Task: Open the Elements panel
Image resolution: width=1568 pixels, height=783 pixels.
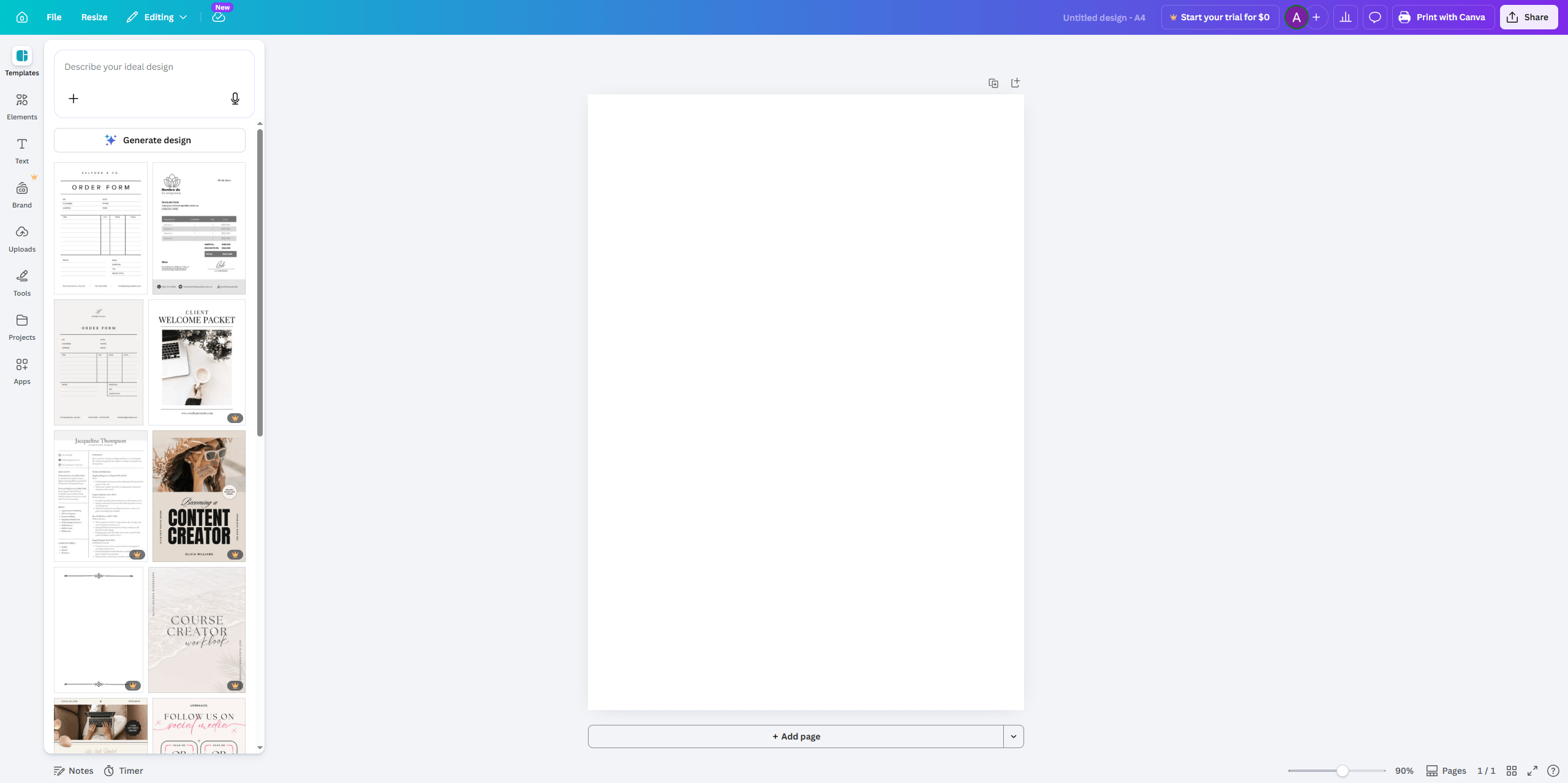Action: point(21,105)
